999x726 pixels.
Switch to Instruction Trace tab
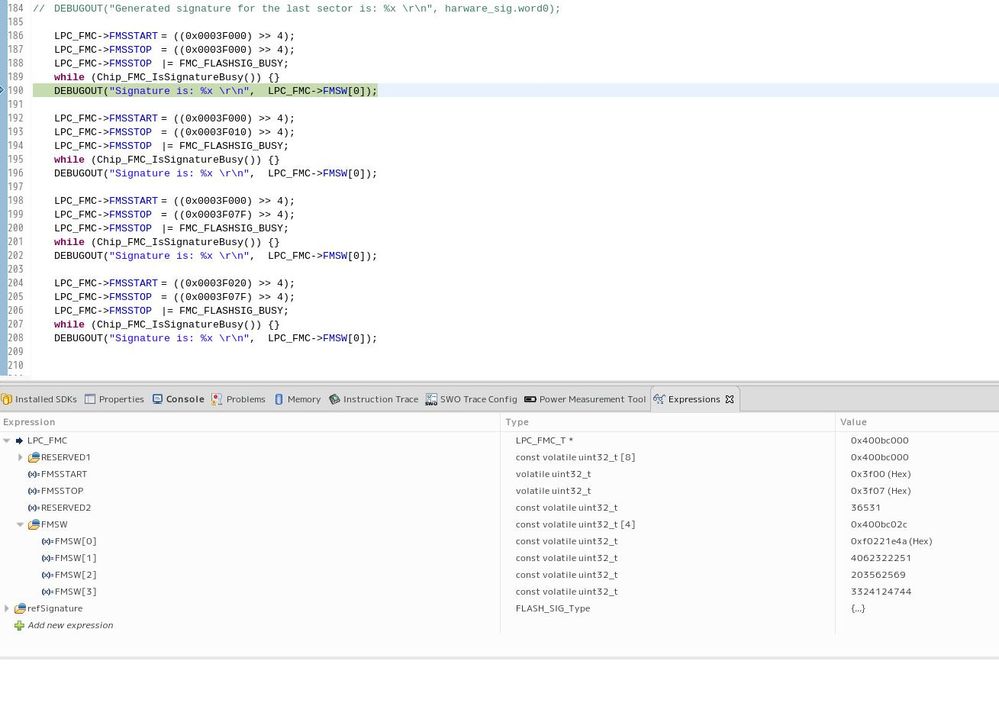(373, 399)
